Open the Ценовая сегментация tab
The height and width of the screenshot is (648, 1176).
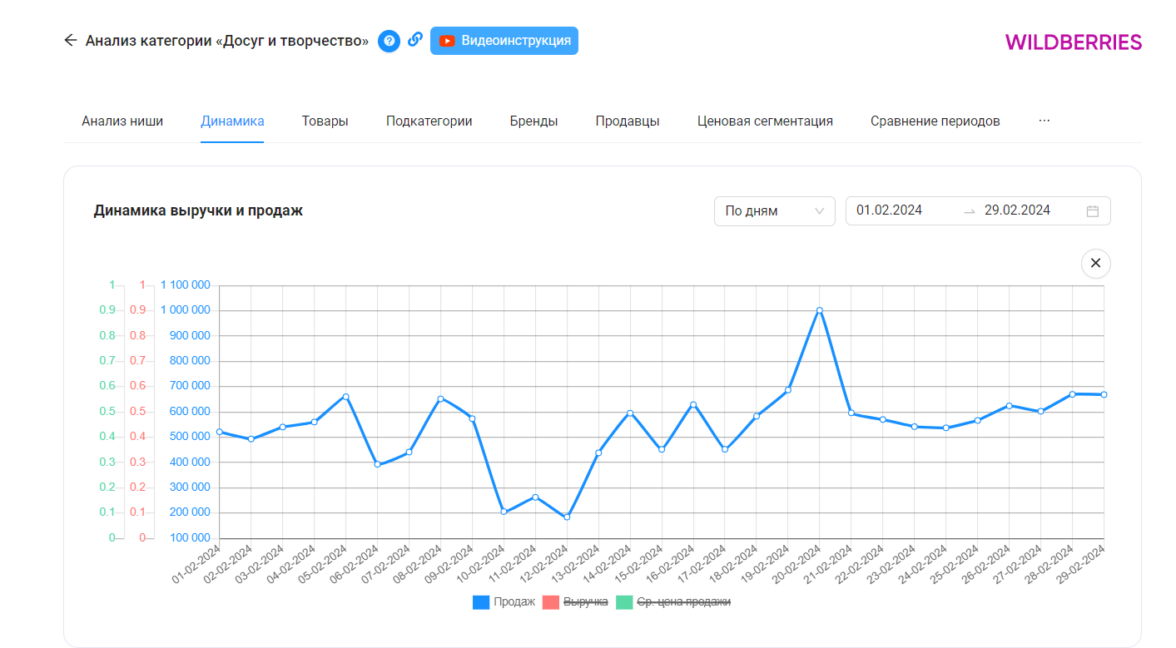click(765, 121)
